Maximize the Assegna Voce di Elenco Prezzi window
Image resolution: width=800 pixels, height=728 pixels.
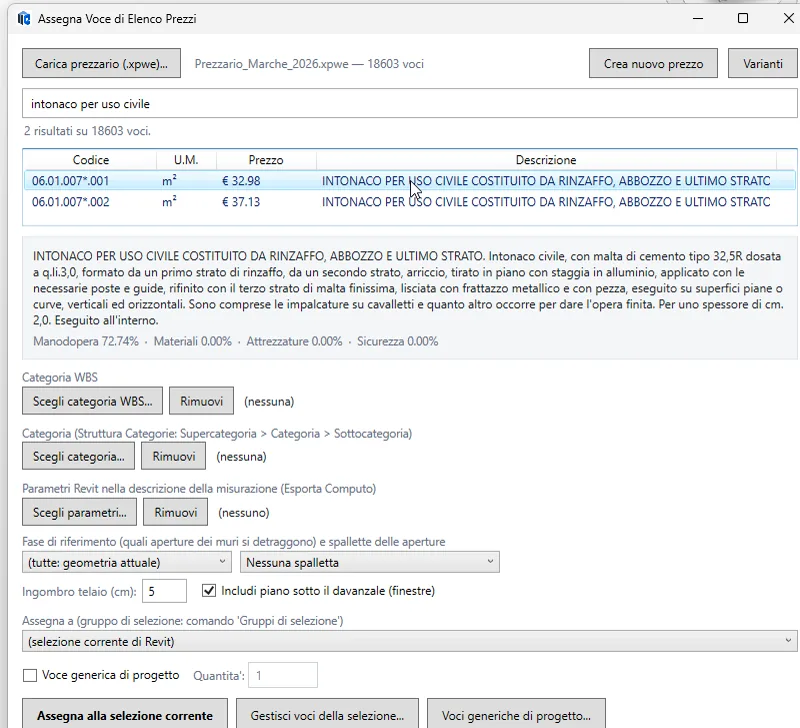[x=743, y=18]
